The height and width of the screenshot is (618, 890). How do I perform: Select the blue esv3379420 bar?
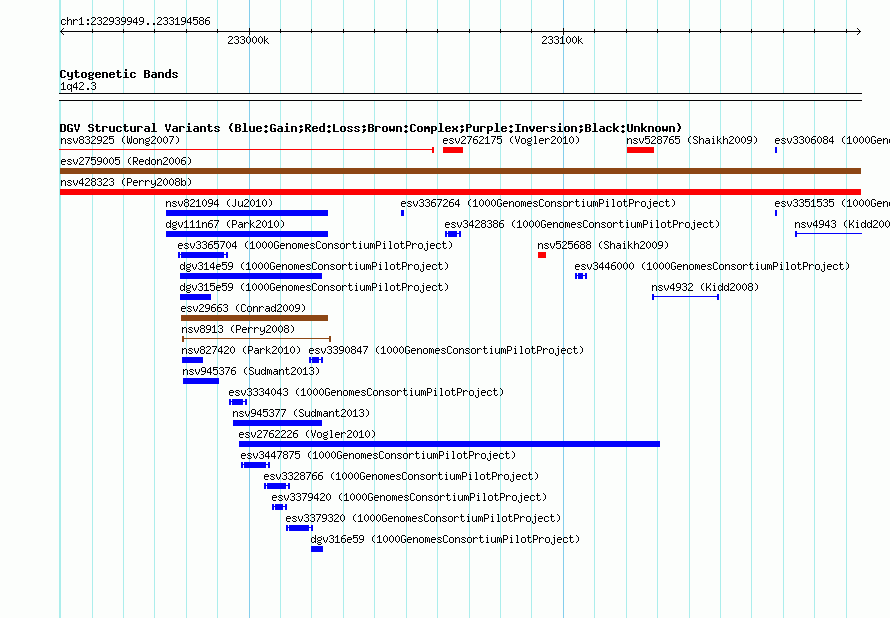[x=279, y=507]
